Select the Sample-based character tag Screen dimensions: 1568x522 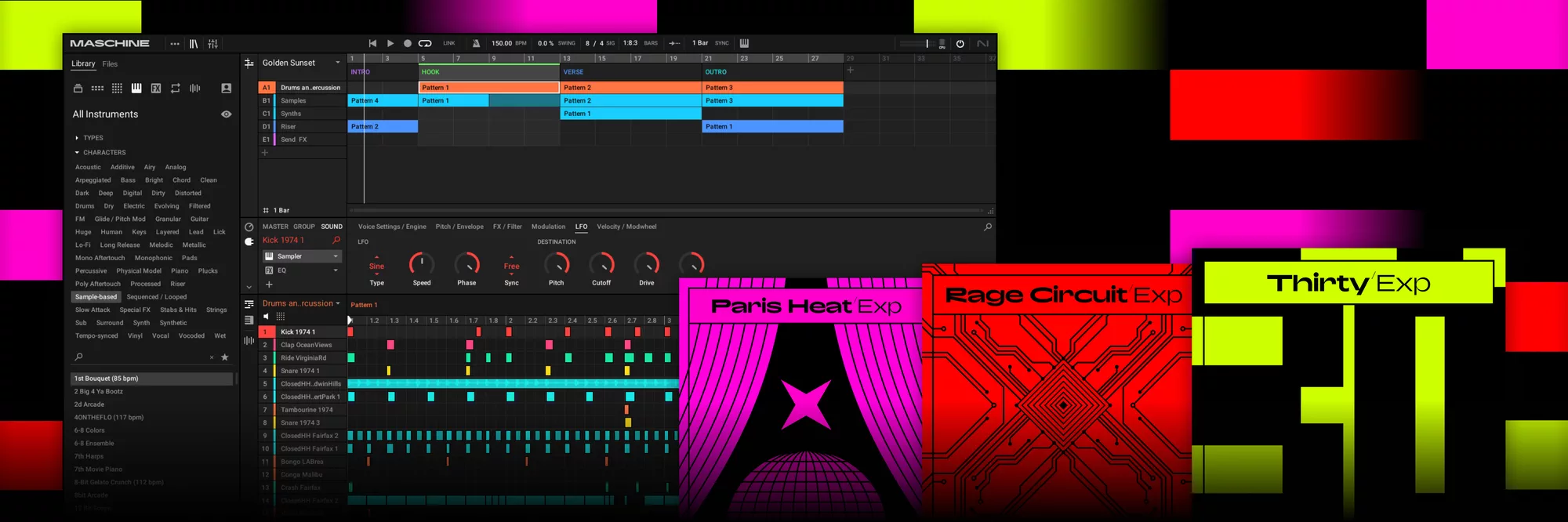pyautogui.click(x=96, y=297)
